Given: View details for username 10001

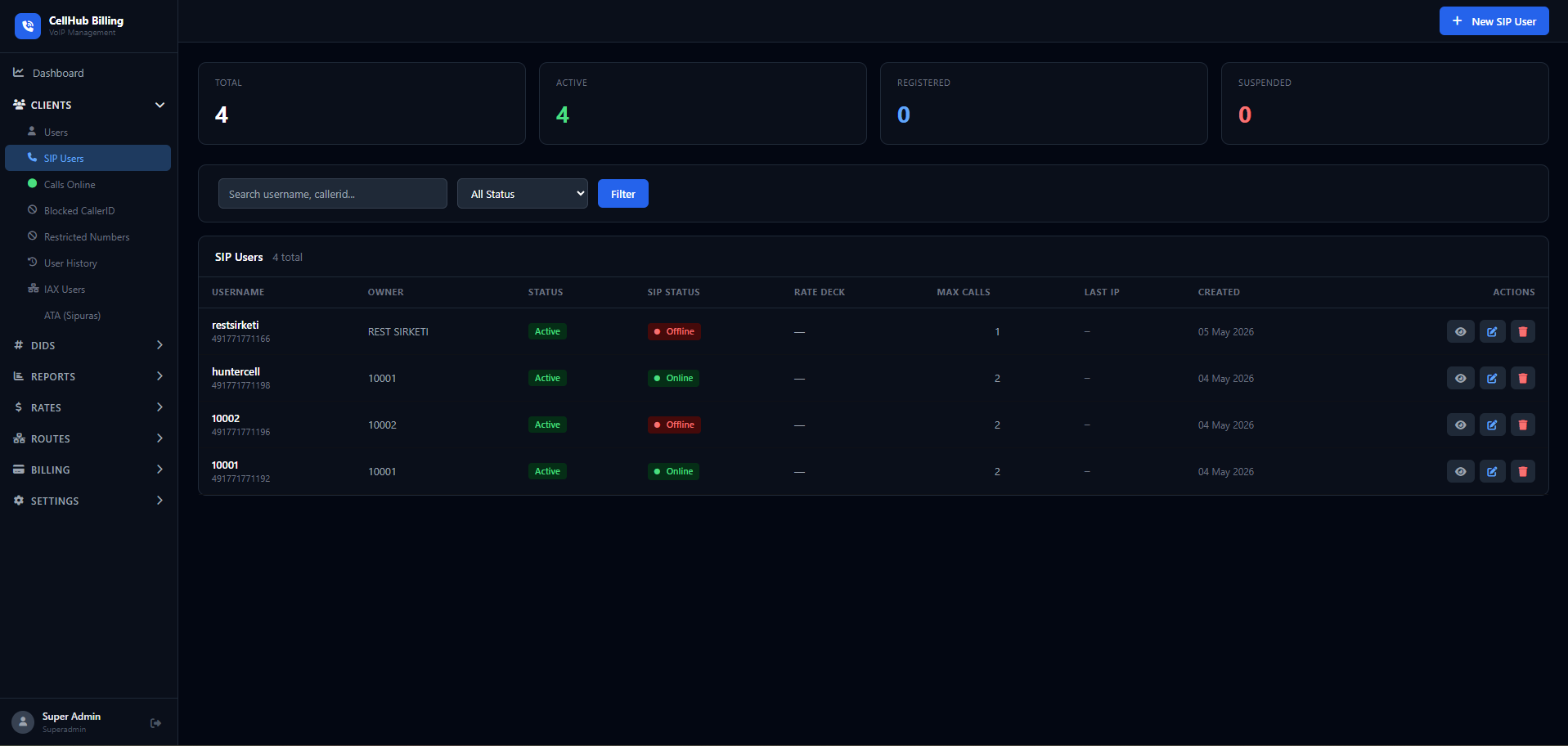Looking at the screenshot, I should click(1461, 471).
